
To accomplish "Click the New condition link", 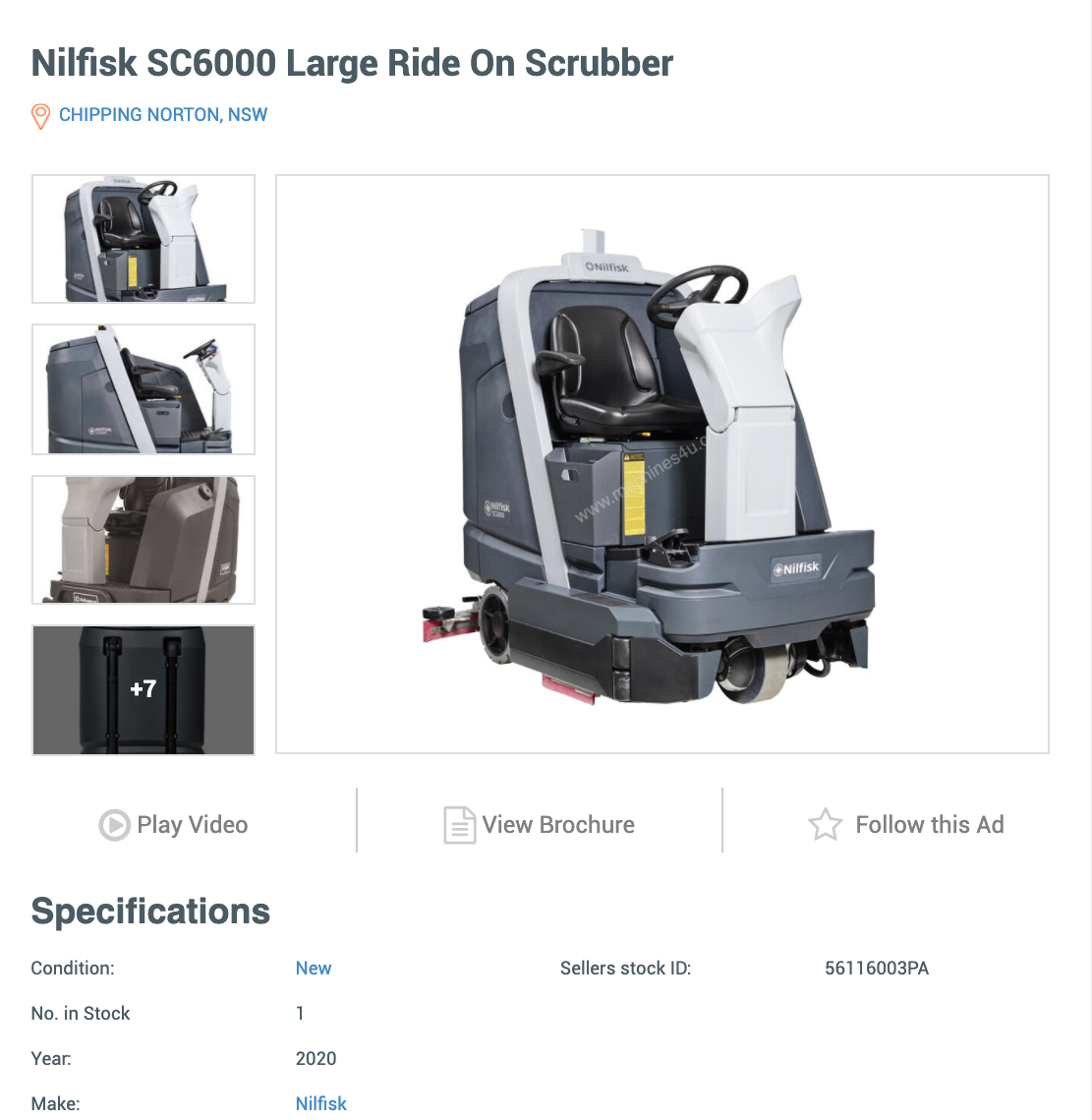I will (314, 969).
